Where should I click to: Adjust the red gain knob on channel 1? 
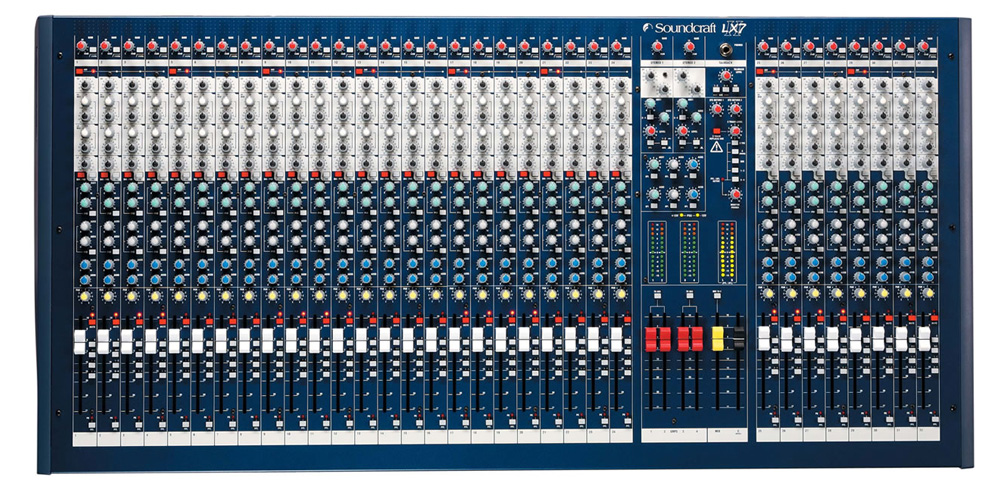coord(82,46)
